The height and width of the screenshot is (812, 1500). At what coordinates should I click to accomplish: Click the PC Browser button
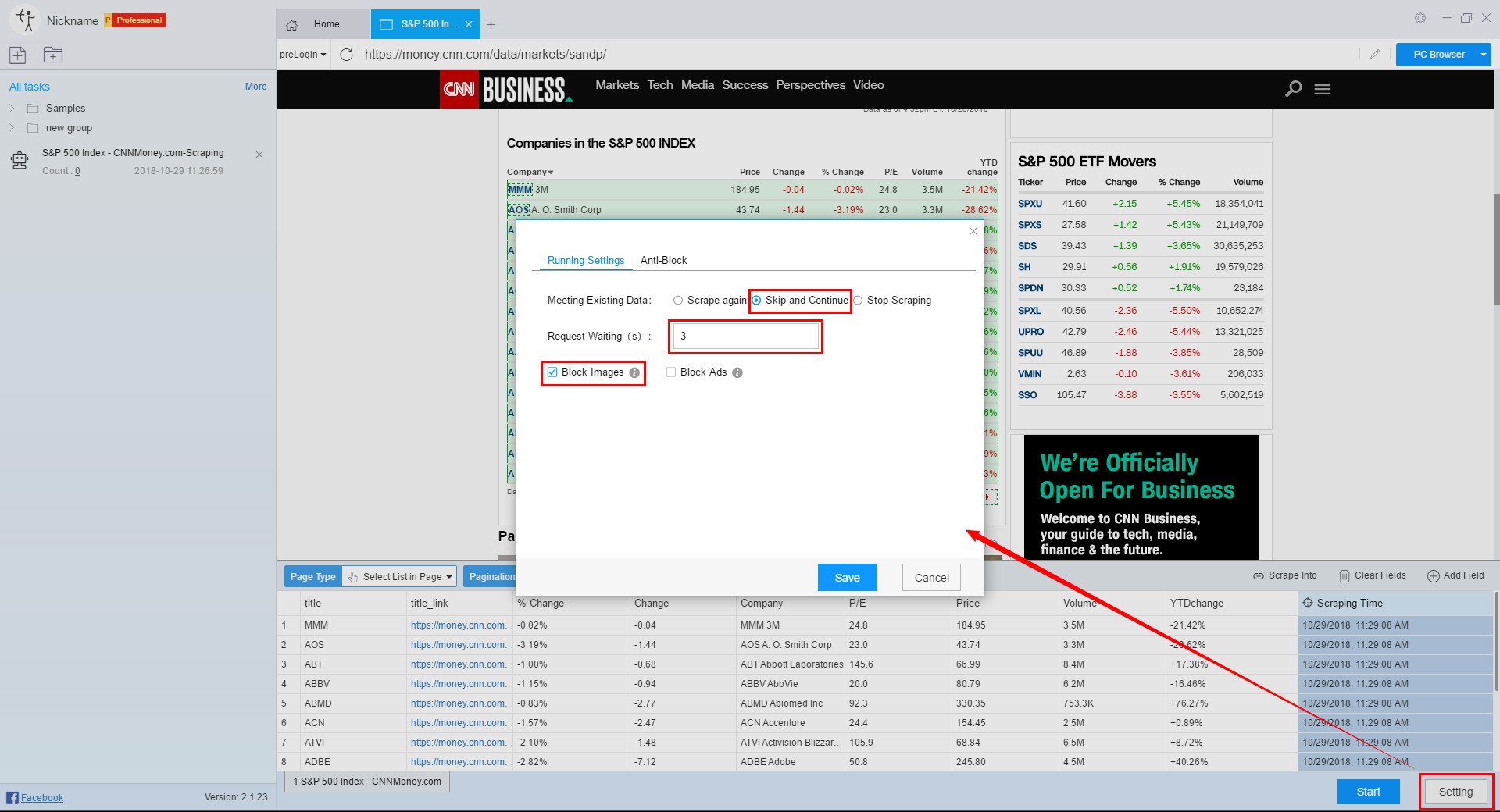click(1439, 55)
